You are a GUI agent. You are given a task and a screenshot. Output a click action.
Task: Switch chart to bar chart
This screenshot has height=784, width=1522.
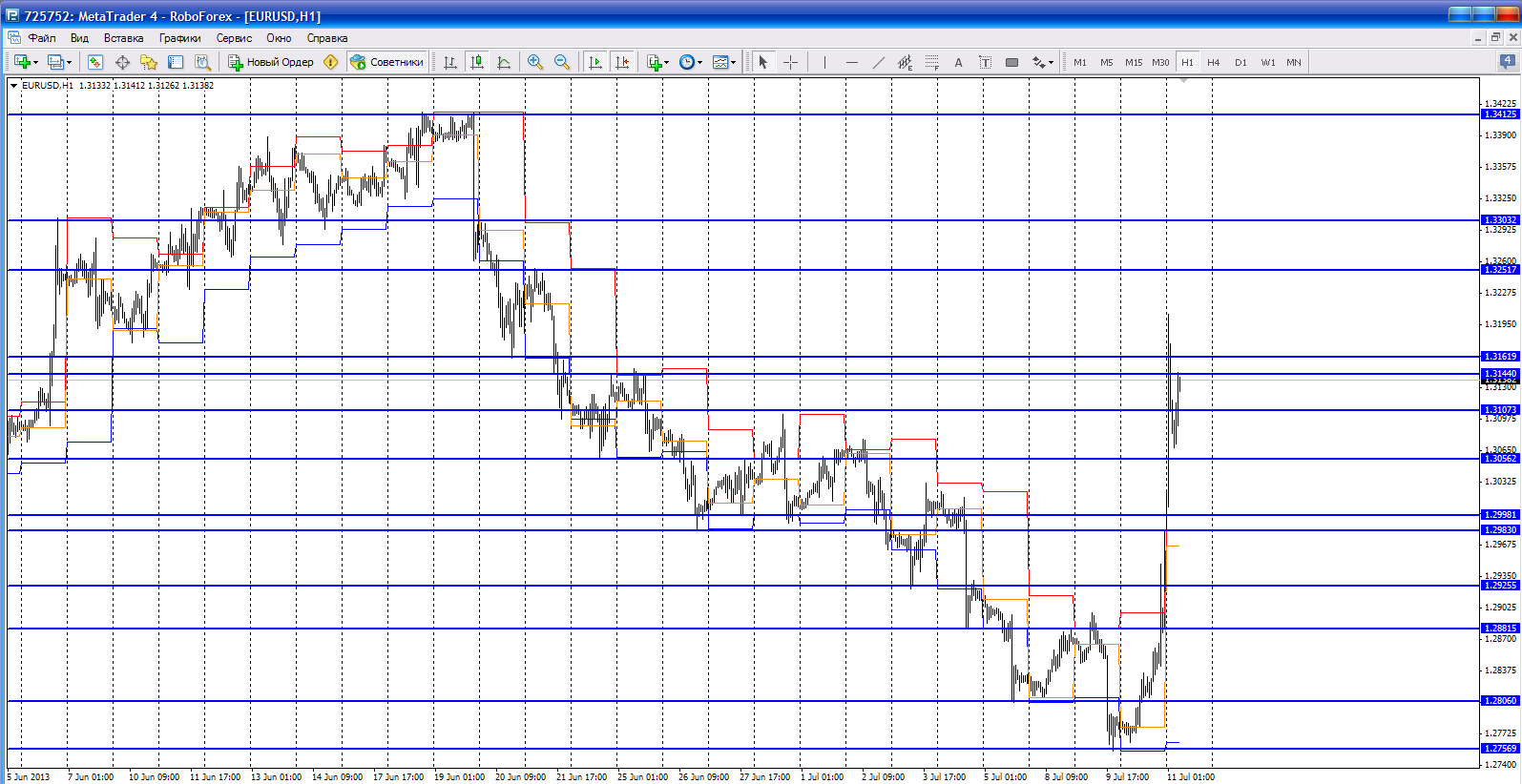(450, 62)
